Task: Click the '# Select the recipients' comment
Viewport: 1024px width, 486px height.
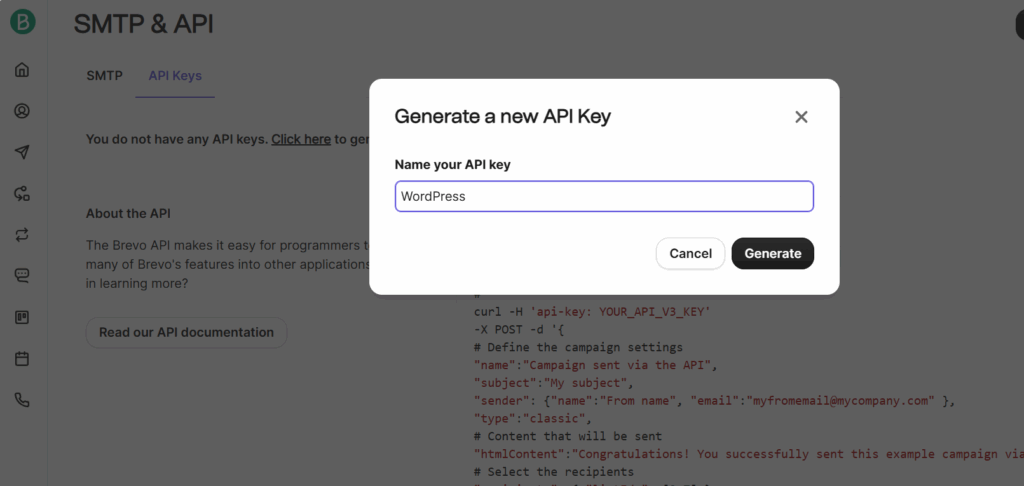Action: [554, 472]
